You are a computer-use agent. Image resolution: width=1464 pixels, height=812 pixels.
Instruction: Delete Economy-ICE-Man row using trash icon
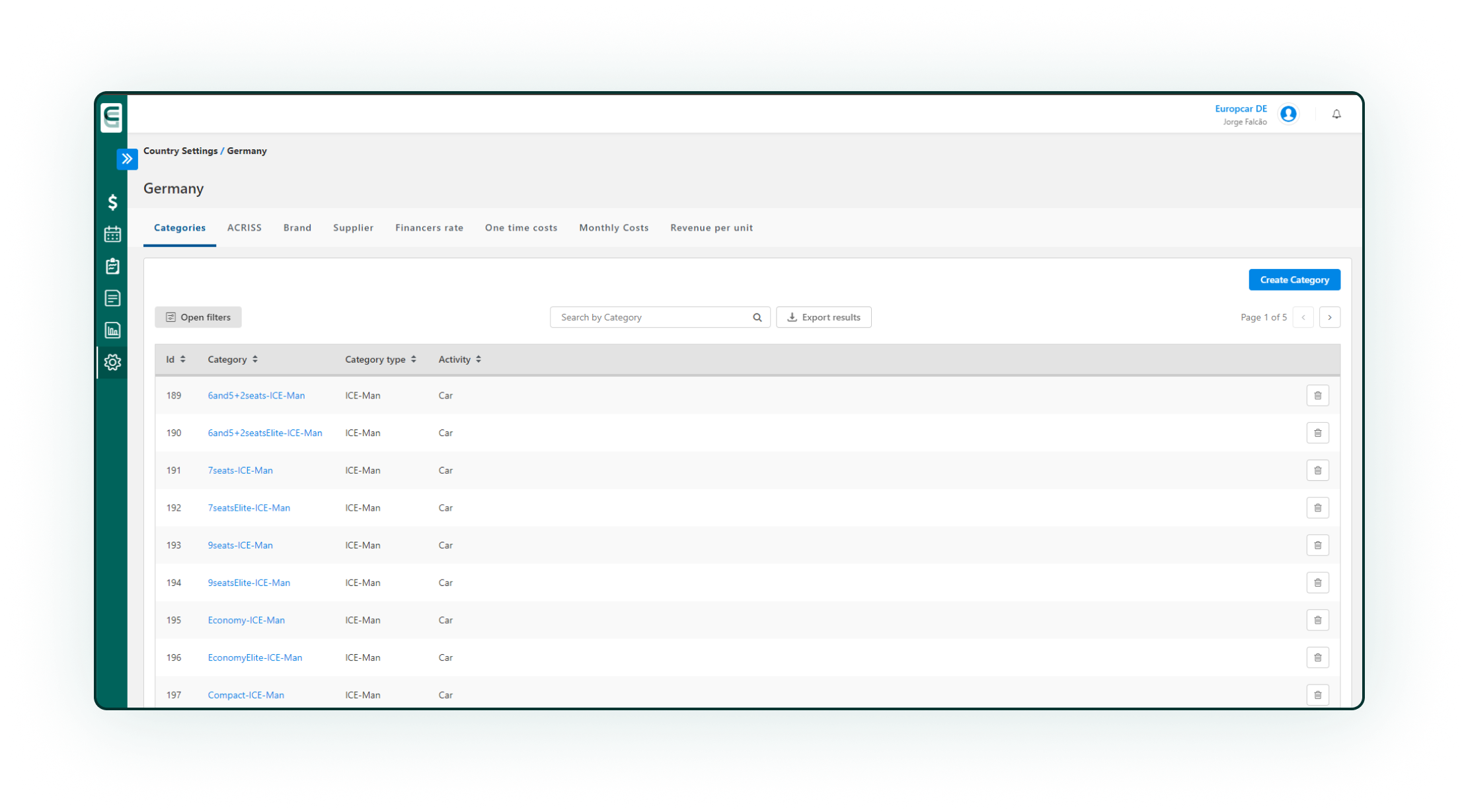coord(1317,620)
